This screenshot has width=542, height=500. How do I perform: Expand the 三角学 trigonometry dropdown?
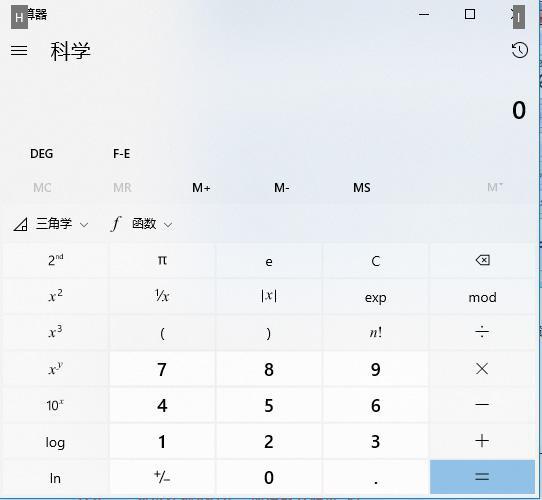click(x=51, y=224)
